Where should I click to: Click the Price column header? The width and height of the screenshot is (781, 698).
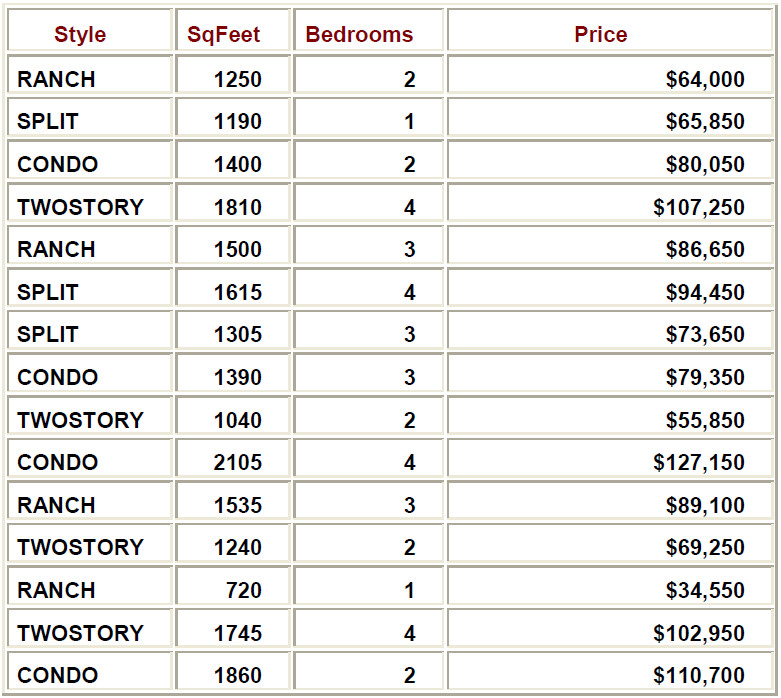point(601,34)
